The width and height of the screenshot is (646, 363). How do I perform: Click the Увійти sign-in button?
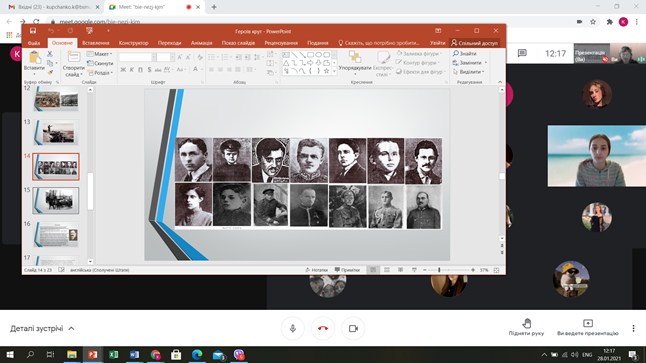(x=438, y=43)
